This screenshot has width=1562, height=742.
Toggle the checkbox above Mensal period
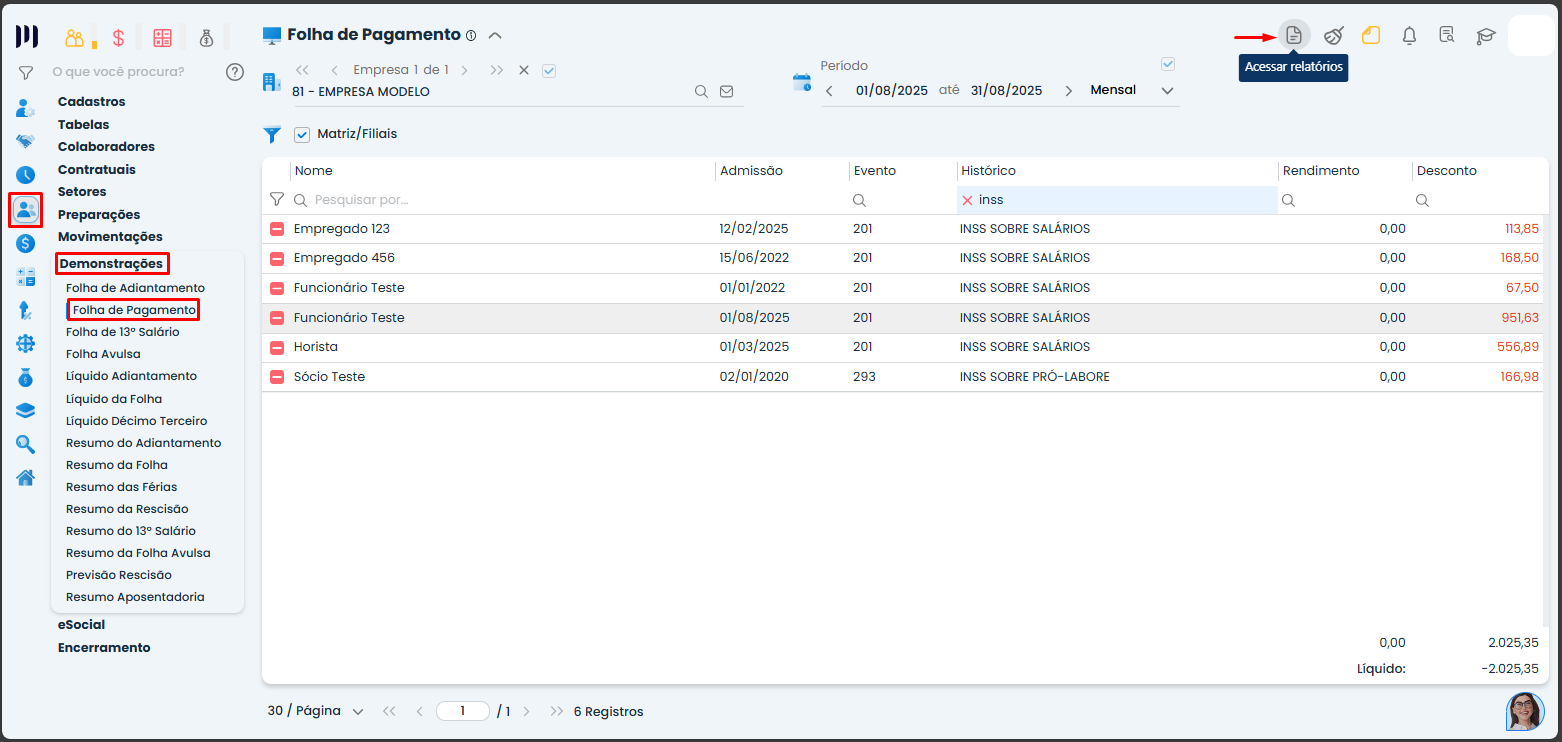[x=1167, y=65]
